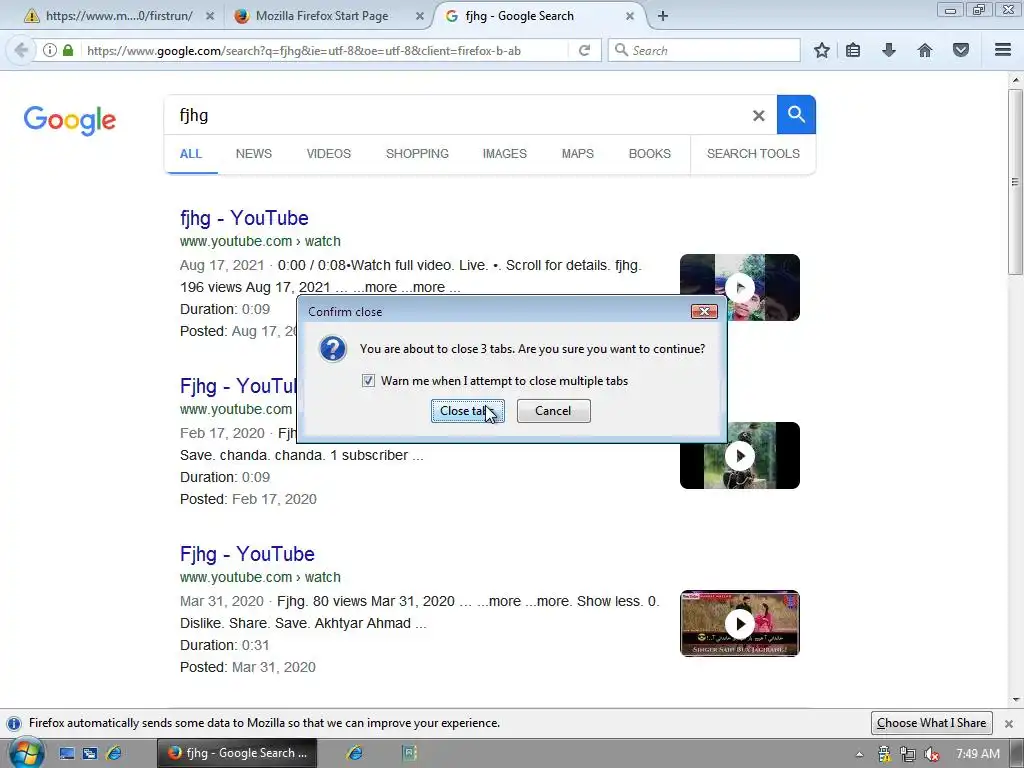The image size is (1024, 768).
Task: Open the site information (i) icon
Action: point(50,50)
